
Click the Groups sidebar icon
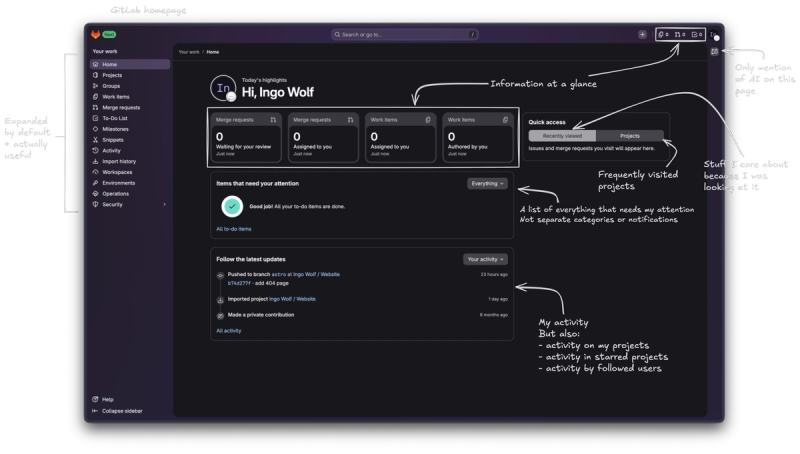pos(95,86)
